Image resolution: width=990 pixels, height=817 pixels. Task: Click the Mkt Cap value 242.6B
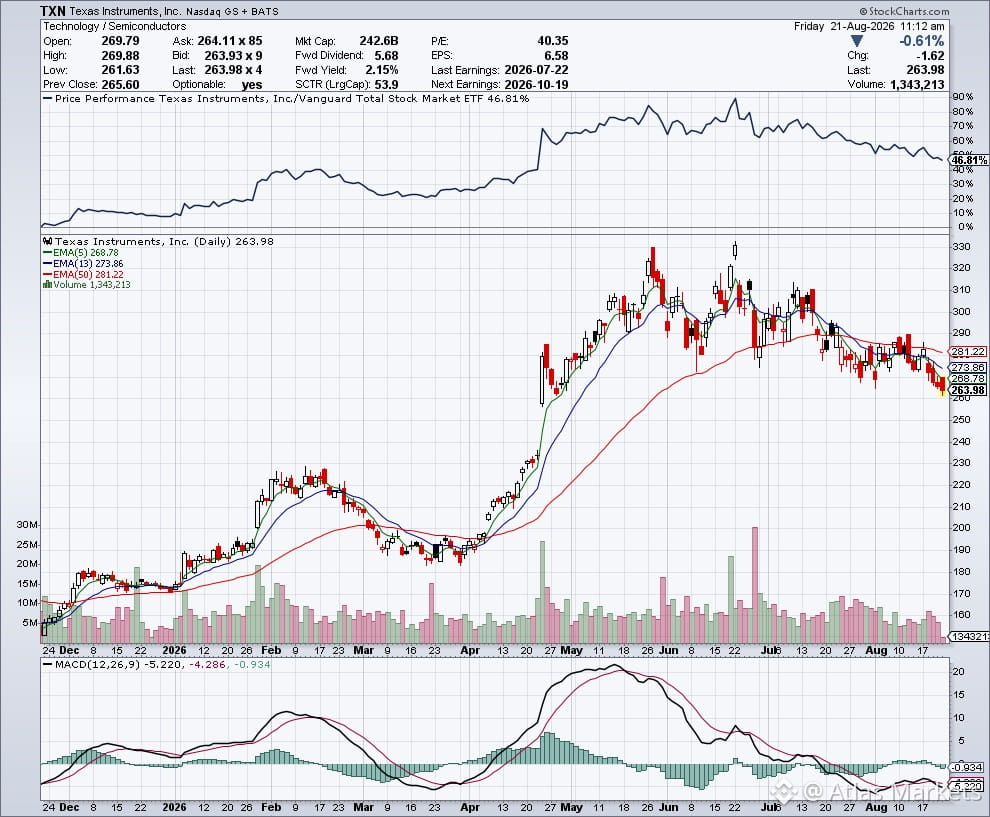[379, 41]
